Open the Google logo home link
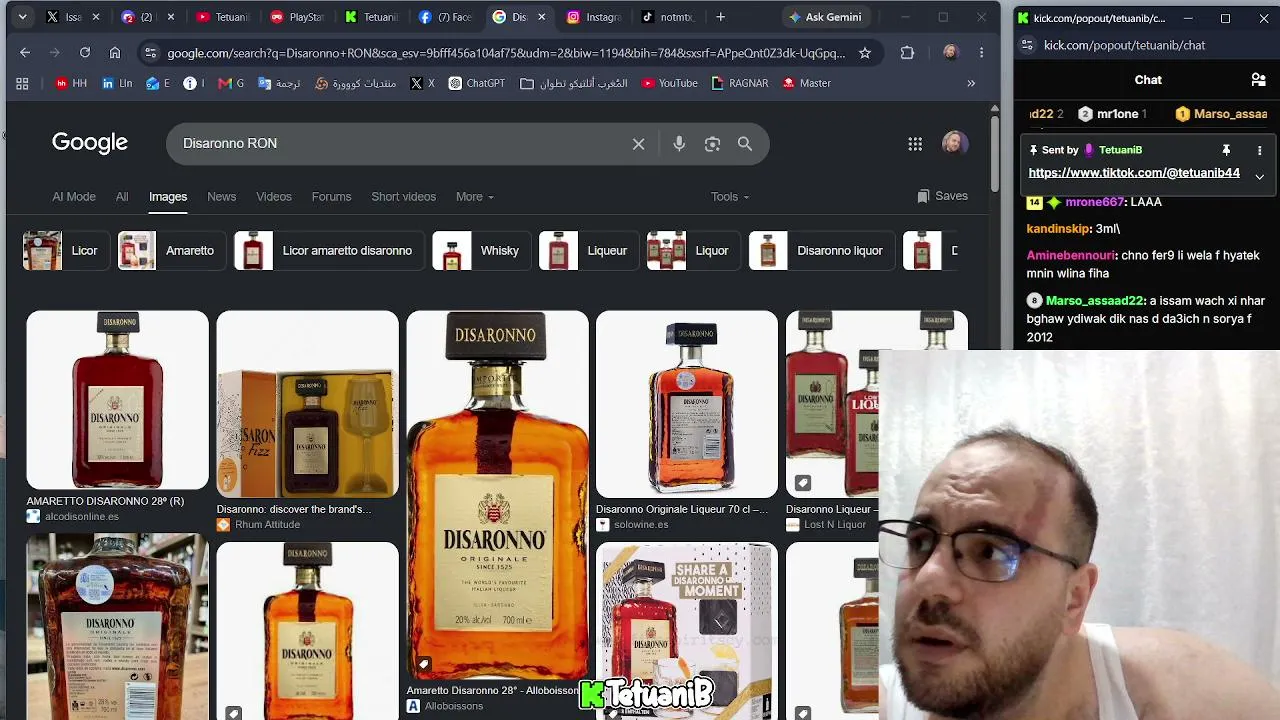 [90, 143]
